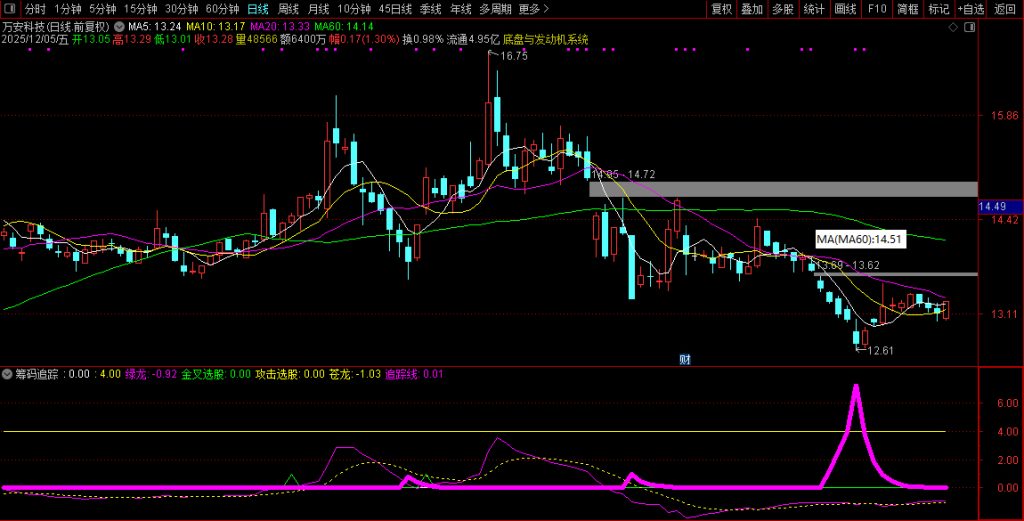1024x521 pixels.
Task: Toggle the left sidebar panel icon
Action: [x=10, y=9]
